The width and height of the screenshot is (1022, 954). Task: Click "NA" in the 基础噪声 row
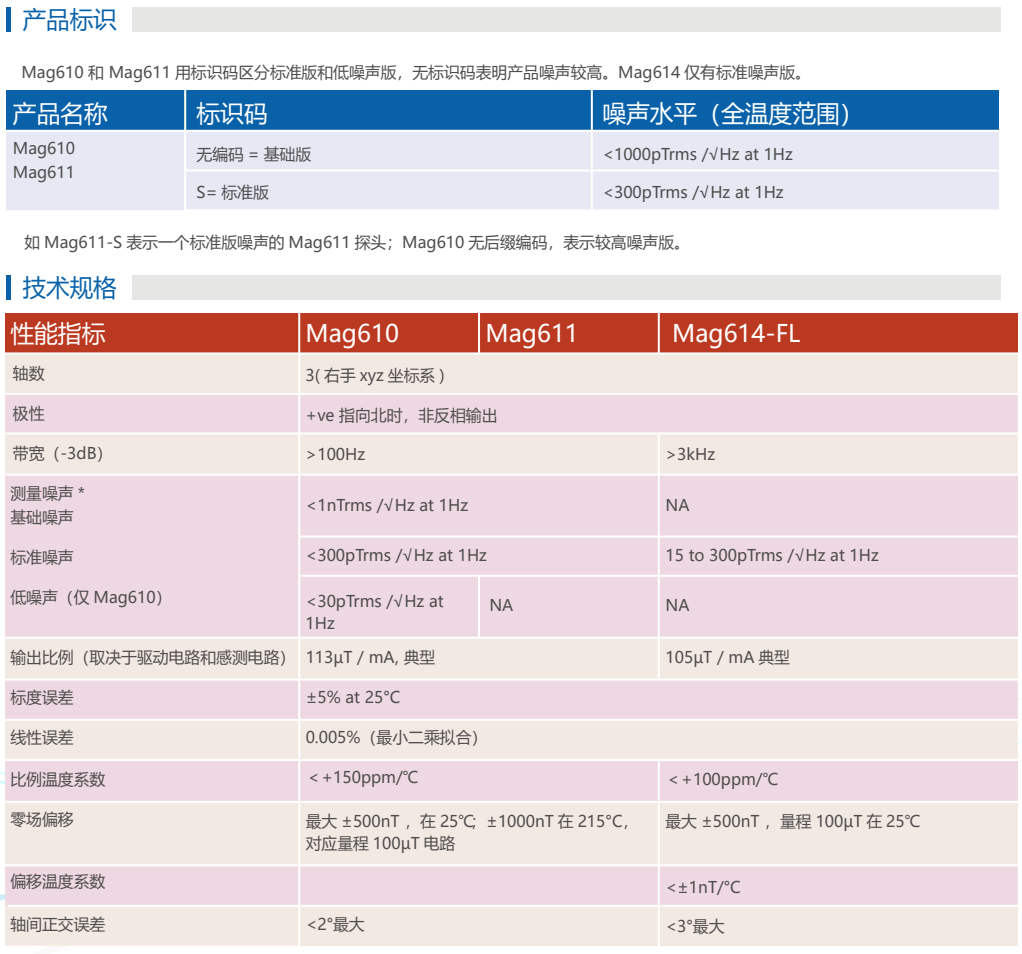click(x=677, y=506)
